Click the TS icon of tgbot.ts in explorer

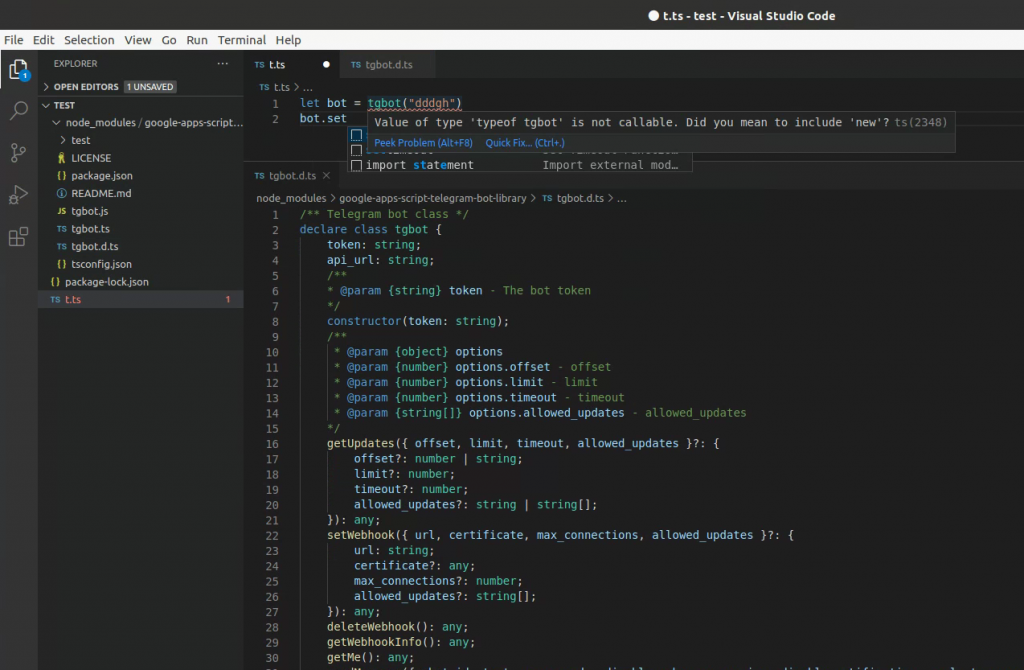61,229
